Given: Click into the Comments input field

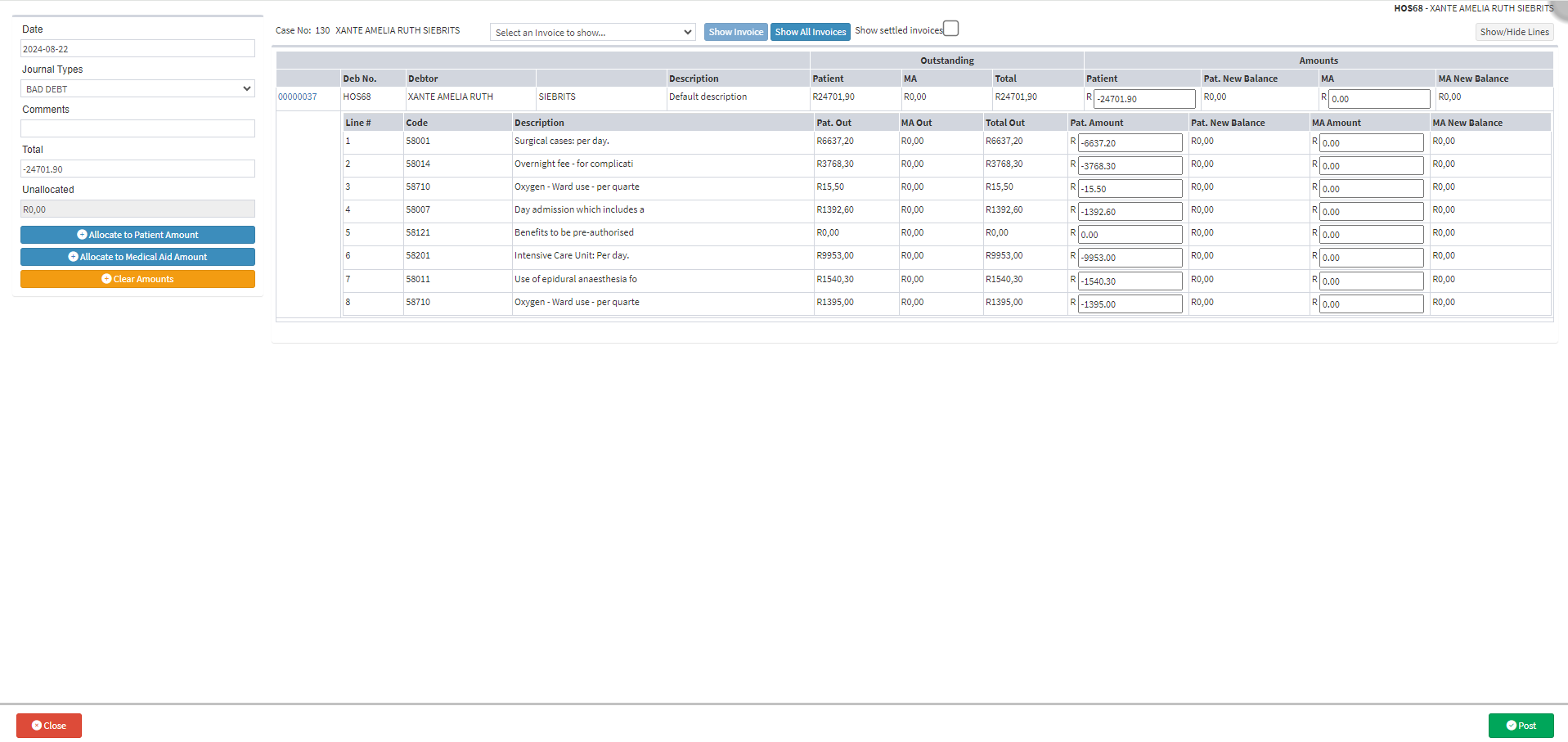Looking at the screenshot, I should [x=137, y=128].
